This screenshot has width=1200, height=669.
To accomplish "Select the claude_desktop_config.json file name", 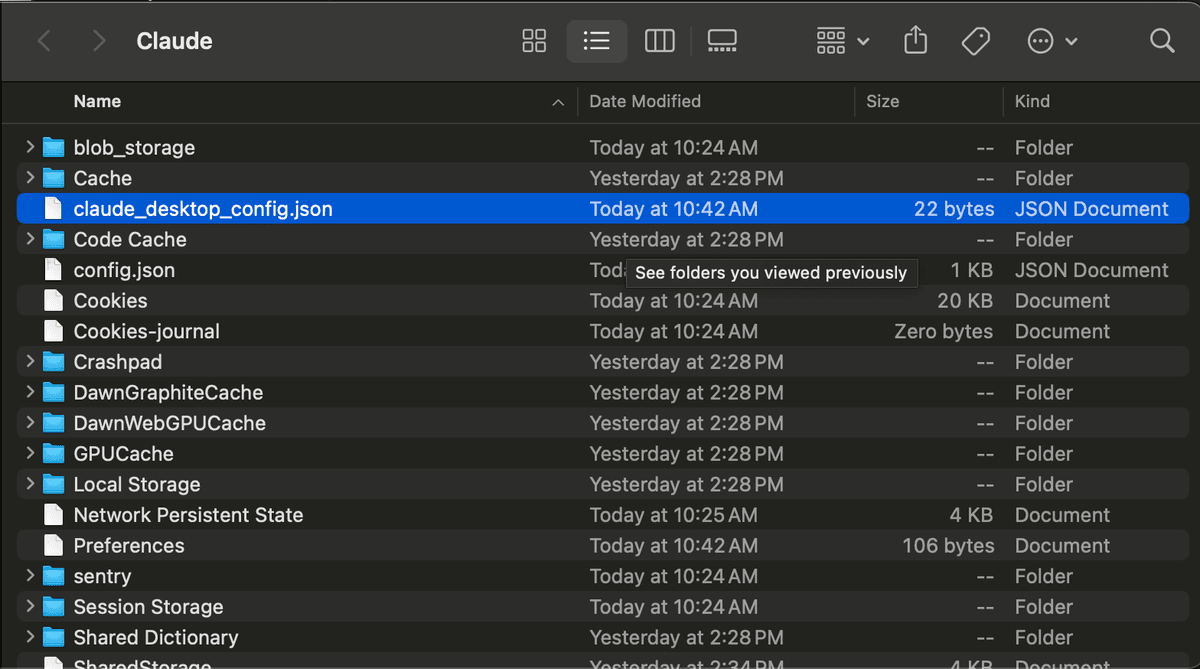I will point(203,209).
